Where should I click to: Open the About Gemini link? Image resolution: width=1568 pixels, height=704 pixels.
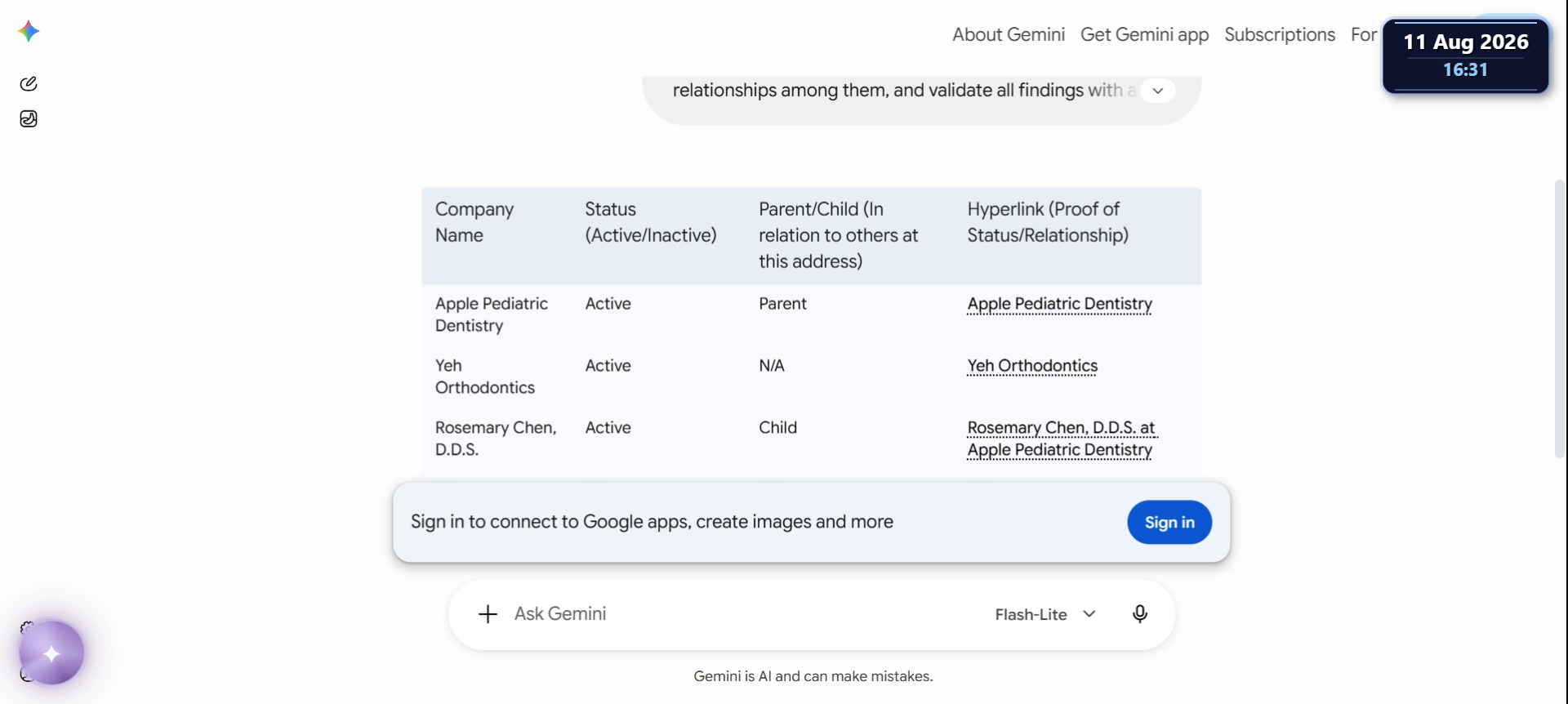point(1009,34)
